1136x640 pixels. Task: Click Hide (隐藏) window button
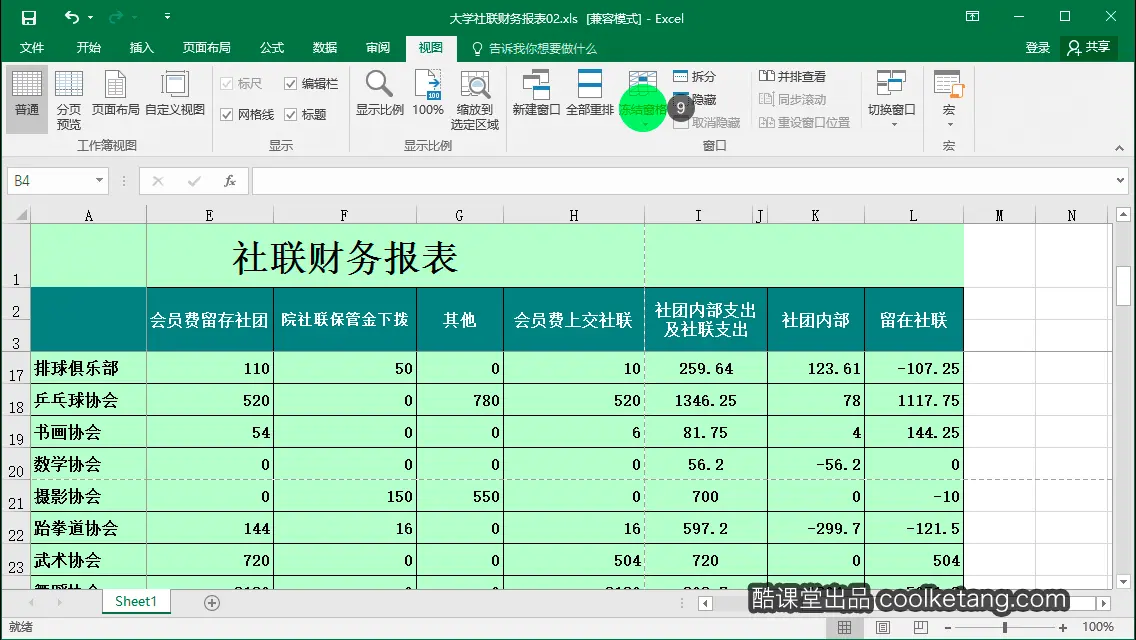[x=694, y=99]
